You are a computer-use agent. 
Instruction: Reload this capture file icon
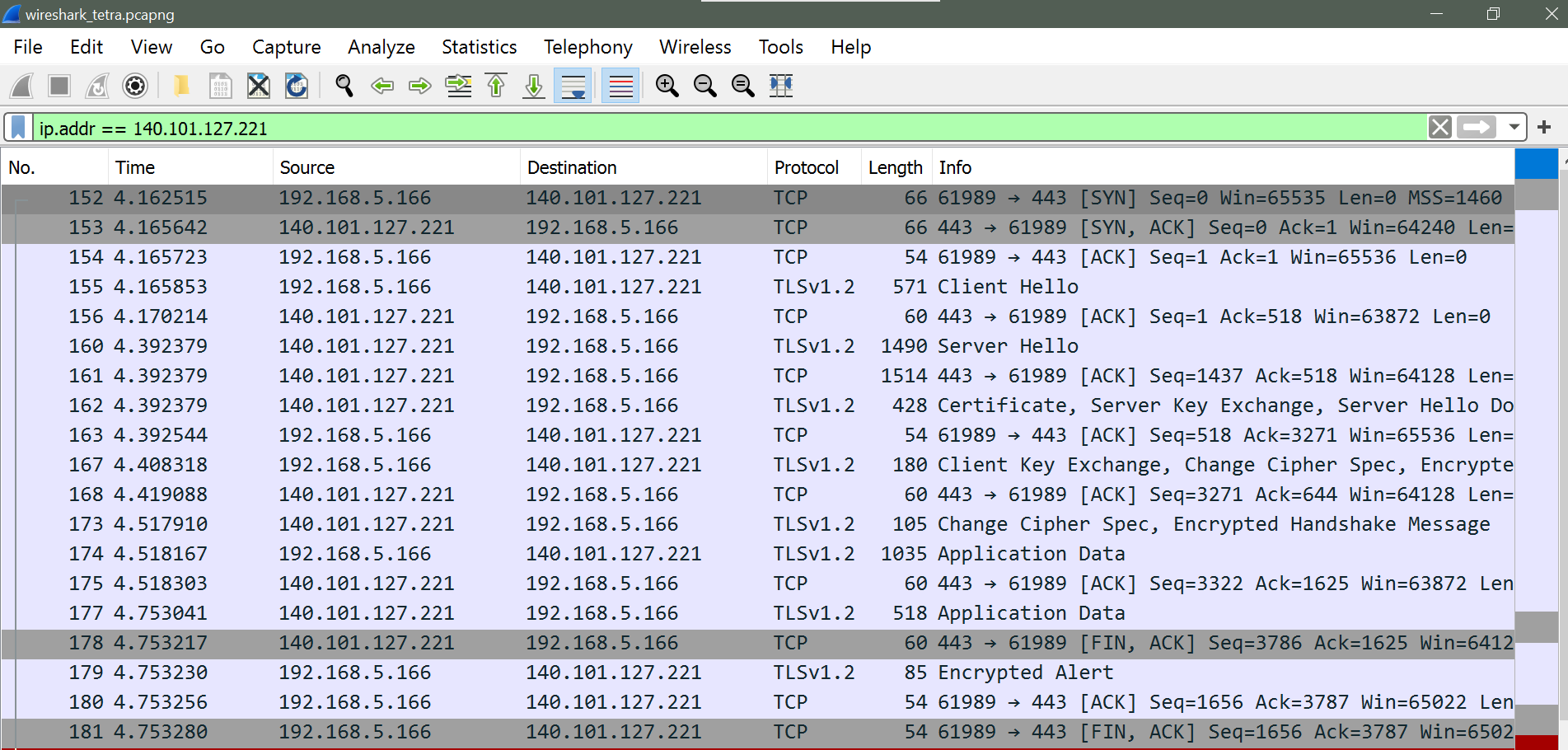pyautogui.click(x=297, y=86)
